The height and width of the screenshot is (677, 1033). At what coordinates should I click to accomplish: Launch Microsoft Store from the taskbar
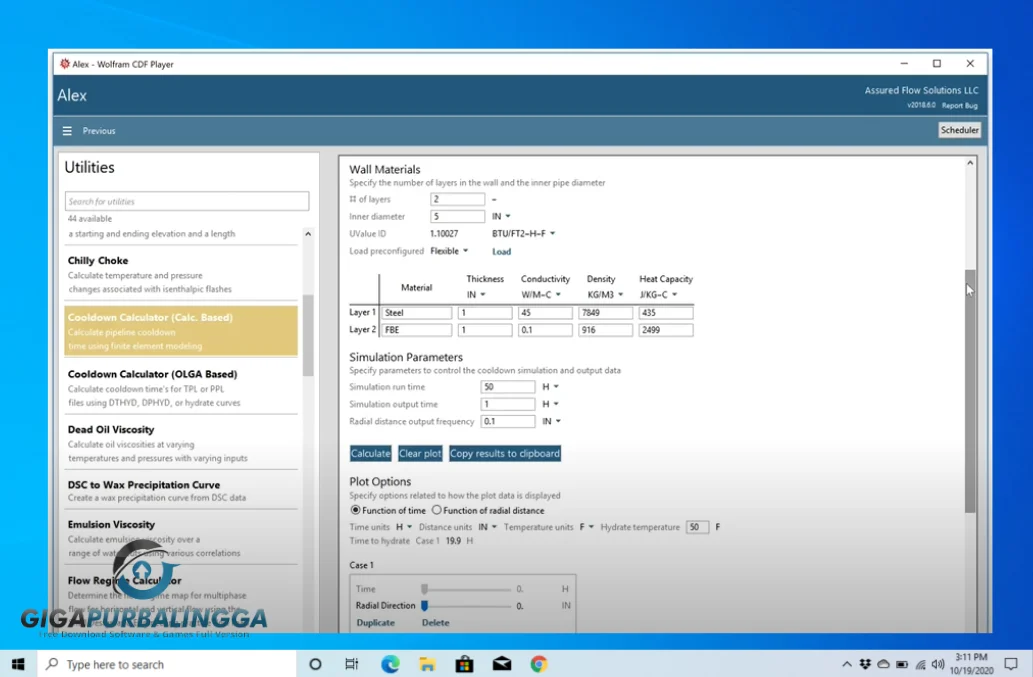click(x=464, y=664)
